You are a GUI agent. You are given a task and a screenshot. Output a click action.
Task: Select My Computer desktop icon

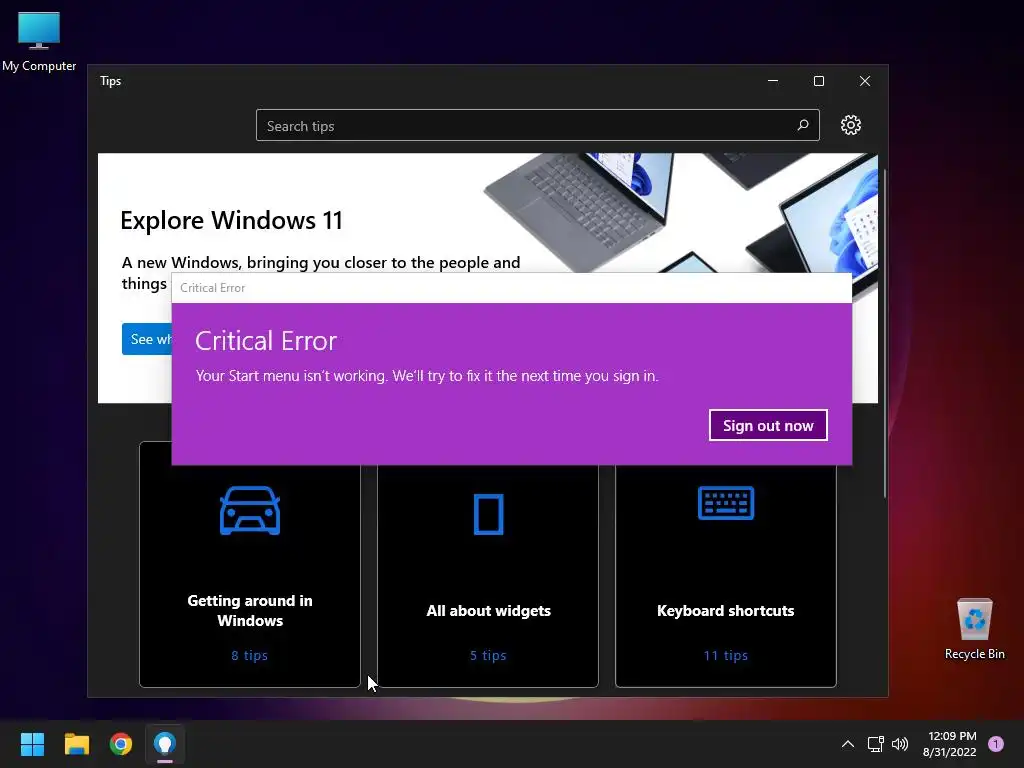pos(39,42)
